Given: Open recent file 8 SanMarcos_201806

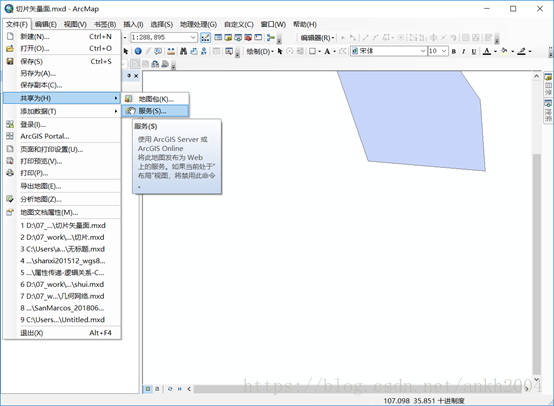Looking at the screenshot, I should coord(61,308).
